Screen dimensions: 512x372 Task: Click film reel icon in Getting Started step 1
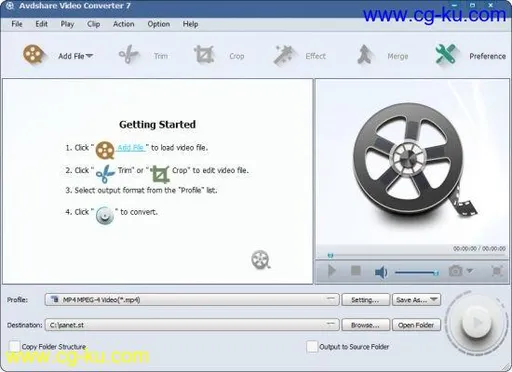(x=105, y=150)
